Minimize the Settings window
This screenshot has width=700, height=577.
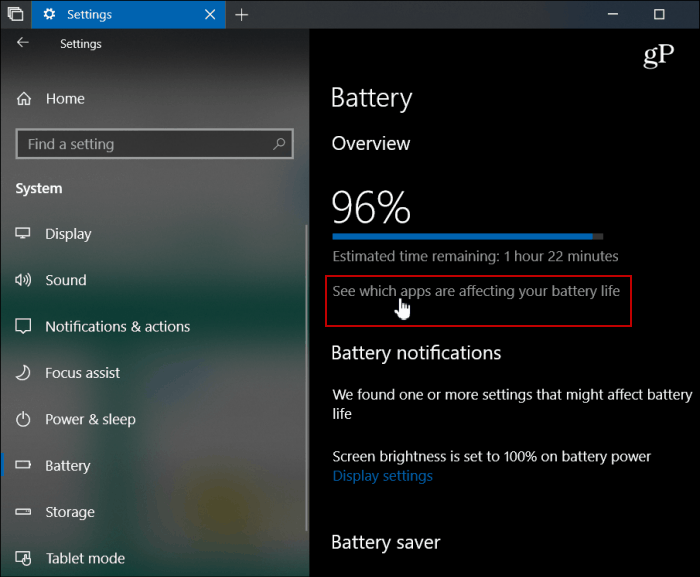[613, 14]
